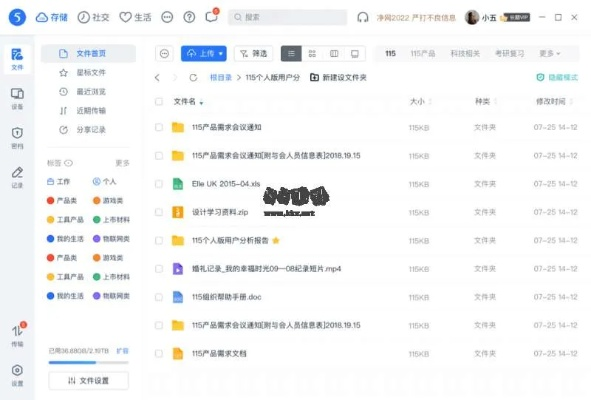Viewport: 591px width, 400px height.
Task: Open the 传输 transfer sidebar icon
Action: click(x=17, y=335)
